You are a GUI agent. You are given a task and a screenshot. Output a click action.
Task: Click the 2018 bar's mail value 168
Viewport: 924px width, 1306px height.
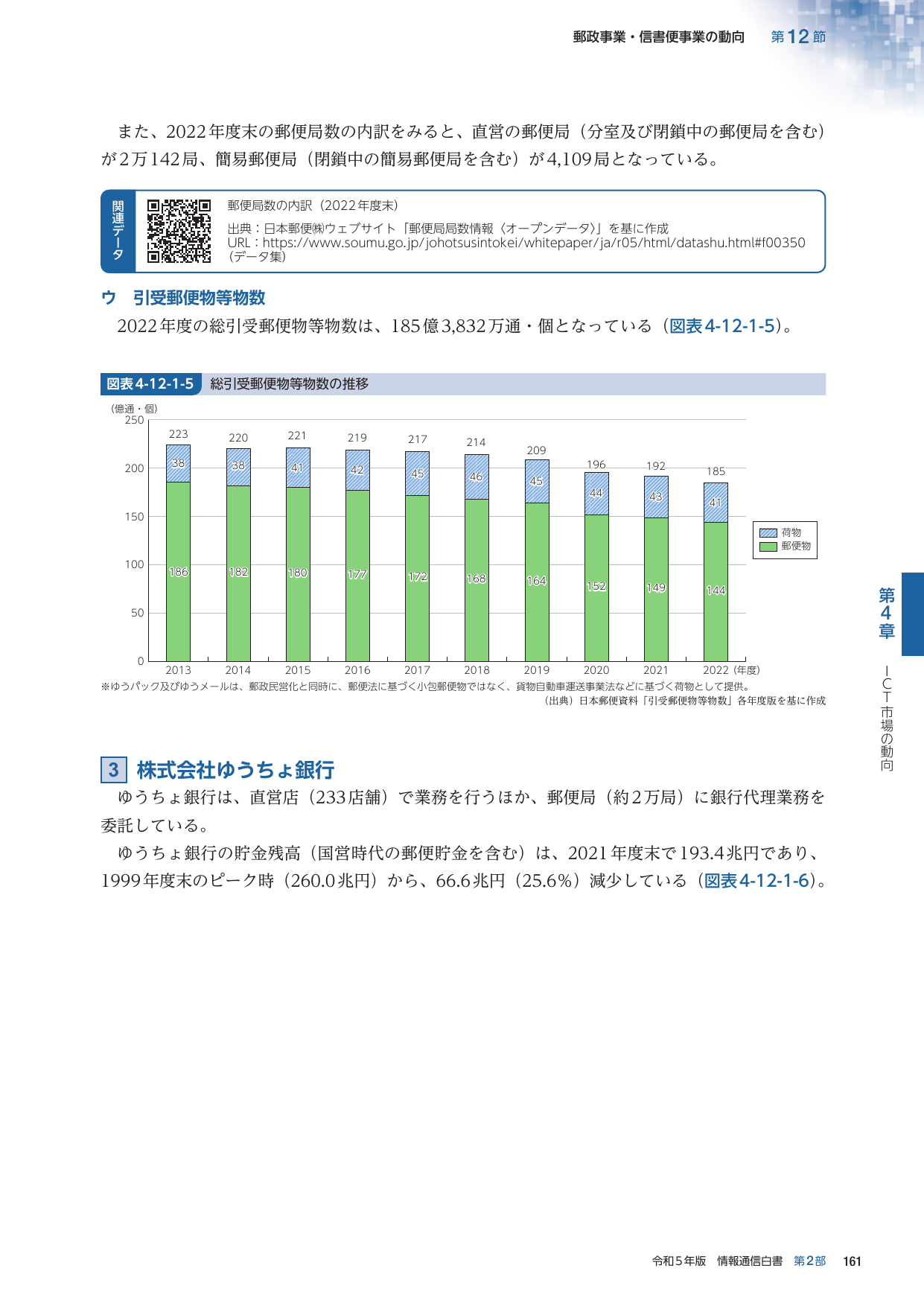[x=477, y=579]
